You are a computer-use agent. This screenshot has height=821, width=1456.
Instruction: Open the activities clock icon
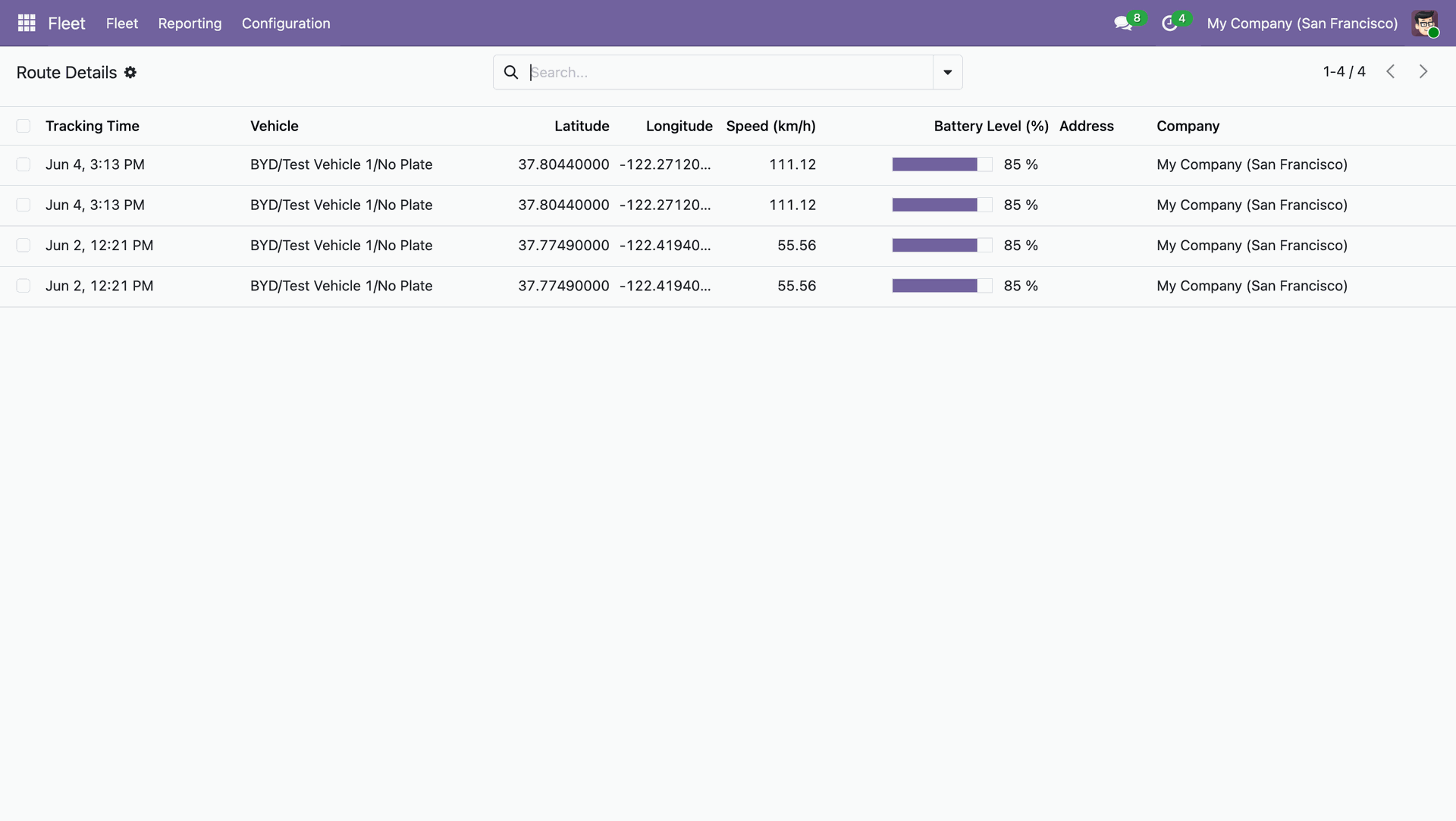point(1169,24)
